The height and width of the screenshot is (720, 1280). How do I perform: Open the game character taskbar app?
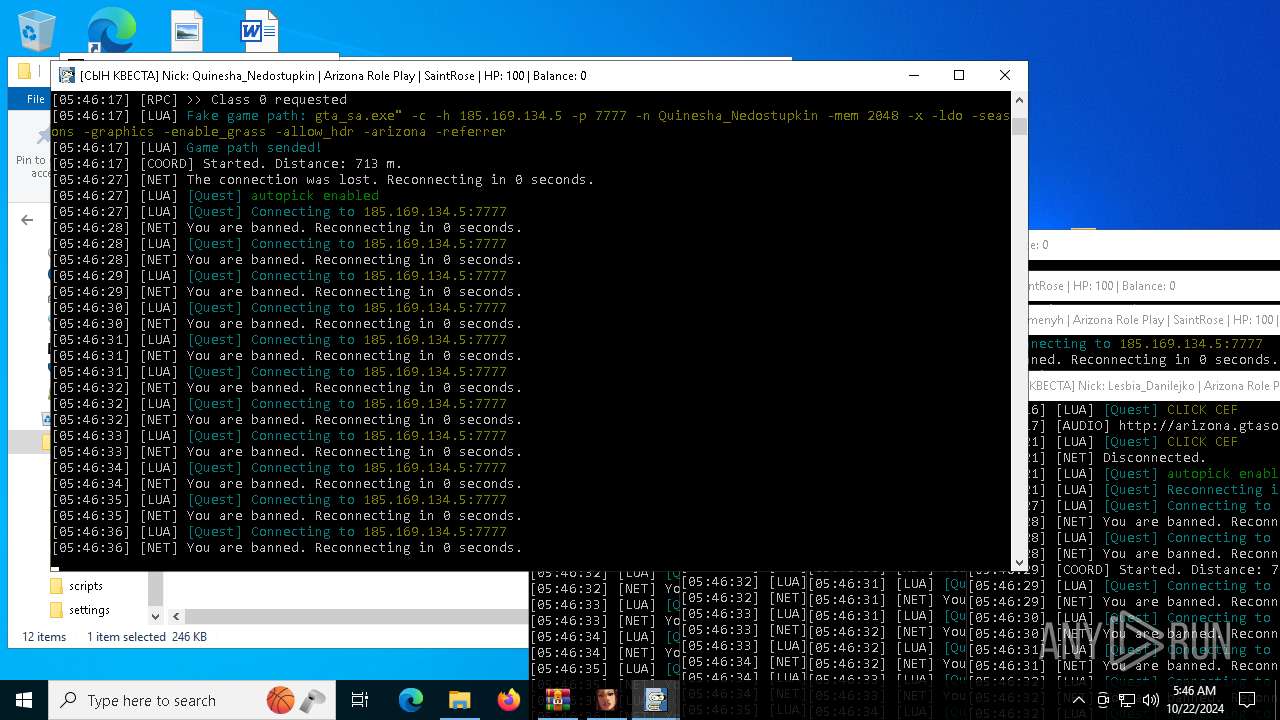[x=606, y=700]
